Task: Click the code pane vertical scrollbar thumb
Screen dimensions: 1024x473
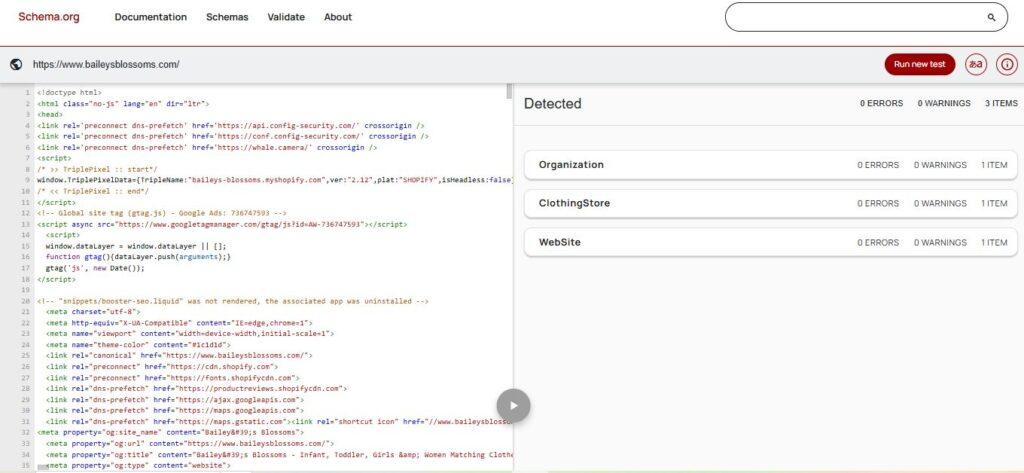Action: pos(509,91)
